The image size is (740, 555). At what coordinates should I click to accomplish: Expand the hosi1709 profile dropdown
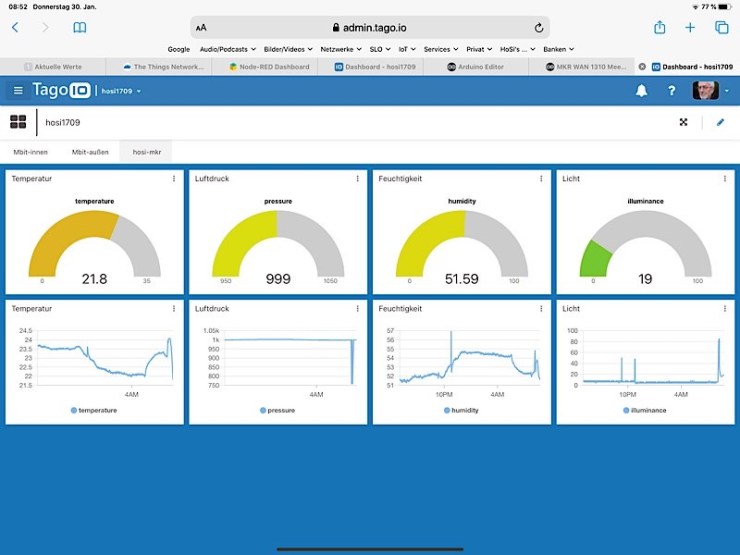pos(121,91)
